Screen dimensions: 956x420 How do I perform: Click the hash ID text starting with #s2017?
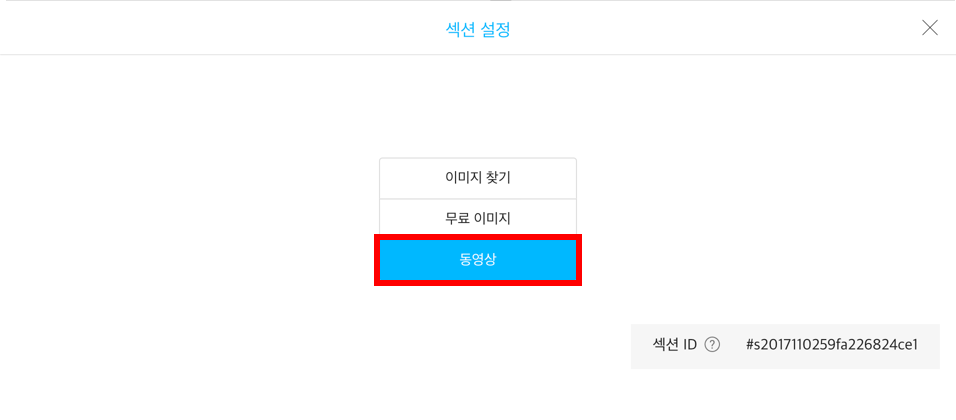(x=832, y=345)
